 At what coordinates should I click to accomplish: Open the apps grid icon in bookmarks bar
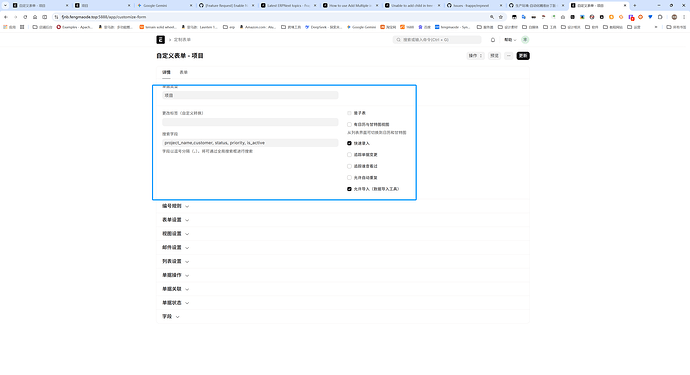(22, 27)
